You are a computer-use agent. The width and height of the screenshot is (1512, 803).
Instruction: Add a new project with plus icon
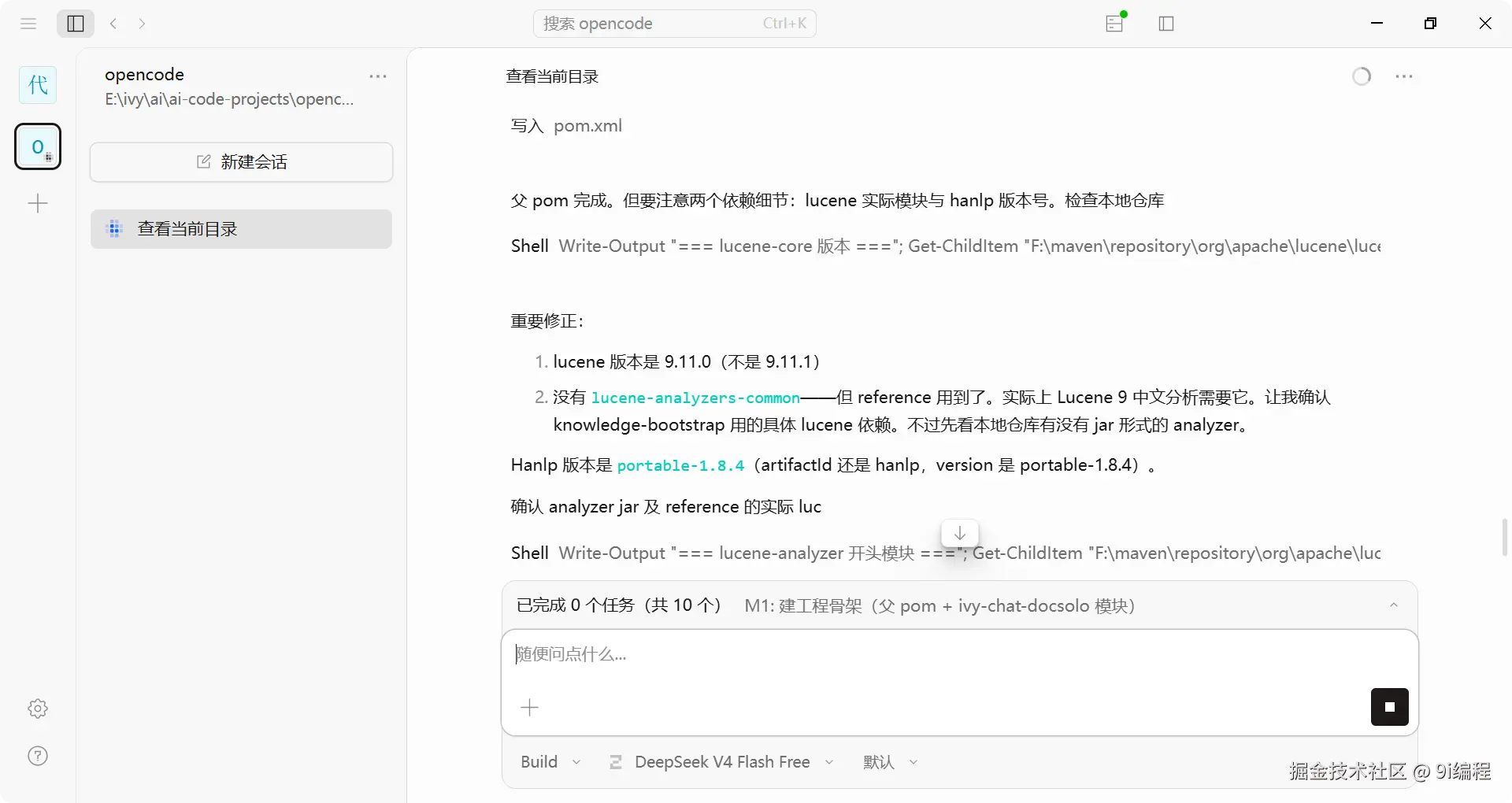(x=38, y=204)
